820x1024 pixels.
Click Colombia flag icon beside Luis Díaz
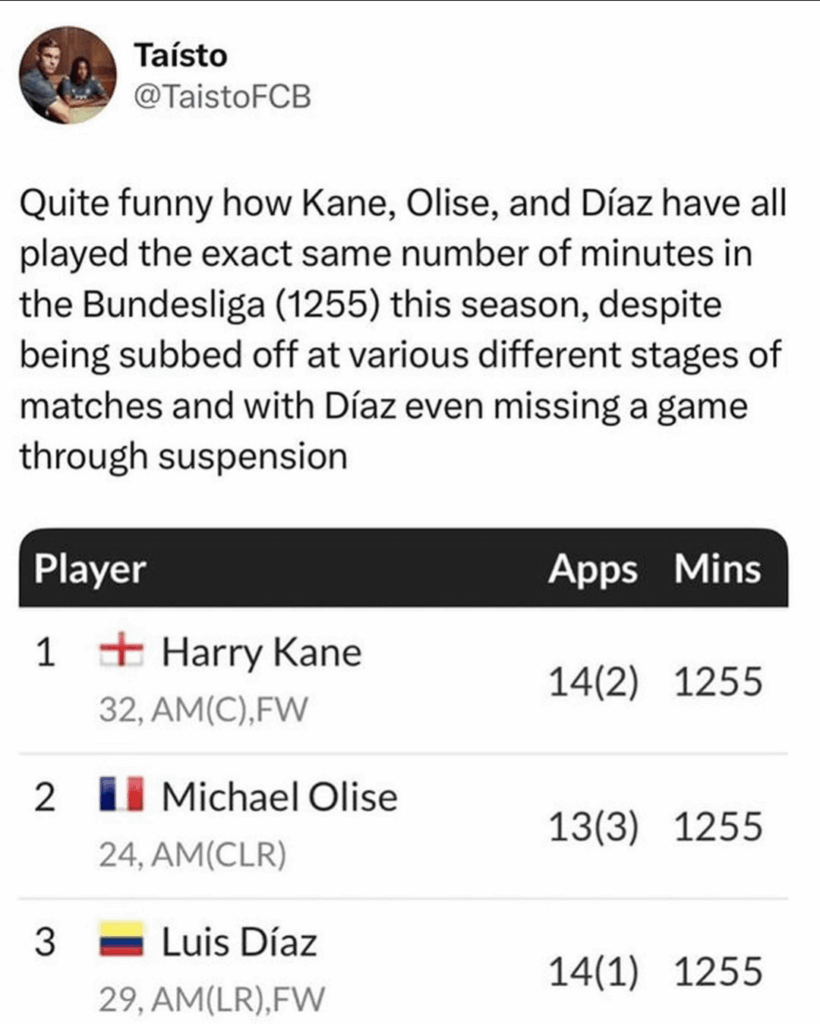pos(121,942)
